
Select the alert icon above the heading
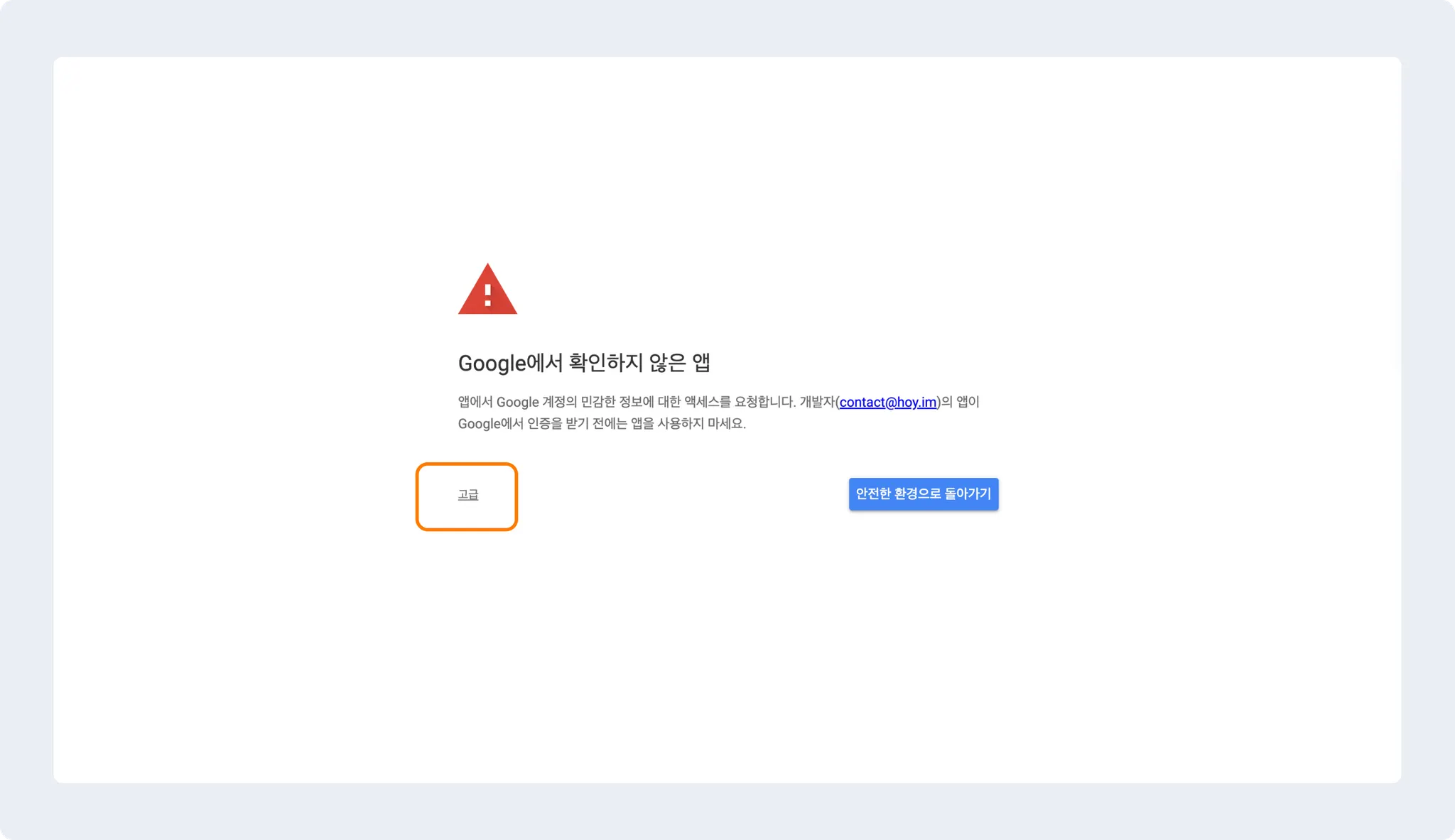487,289
